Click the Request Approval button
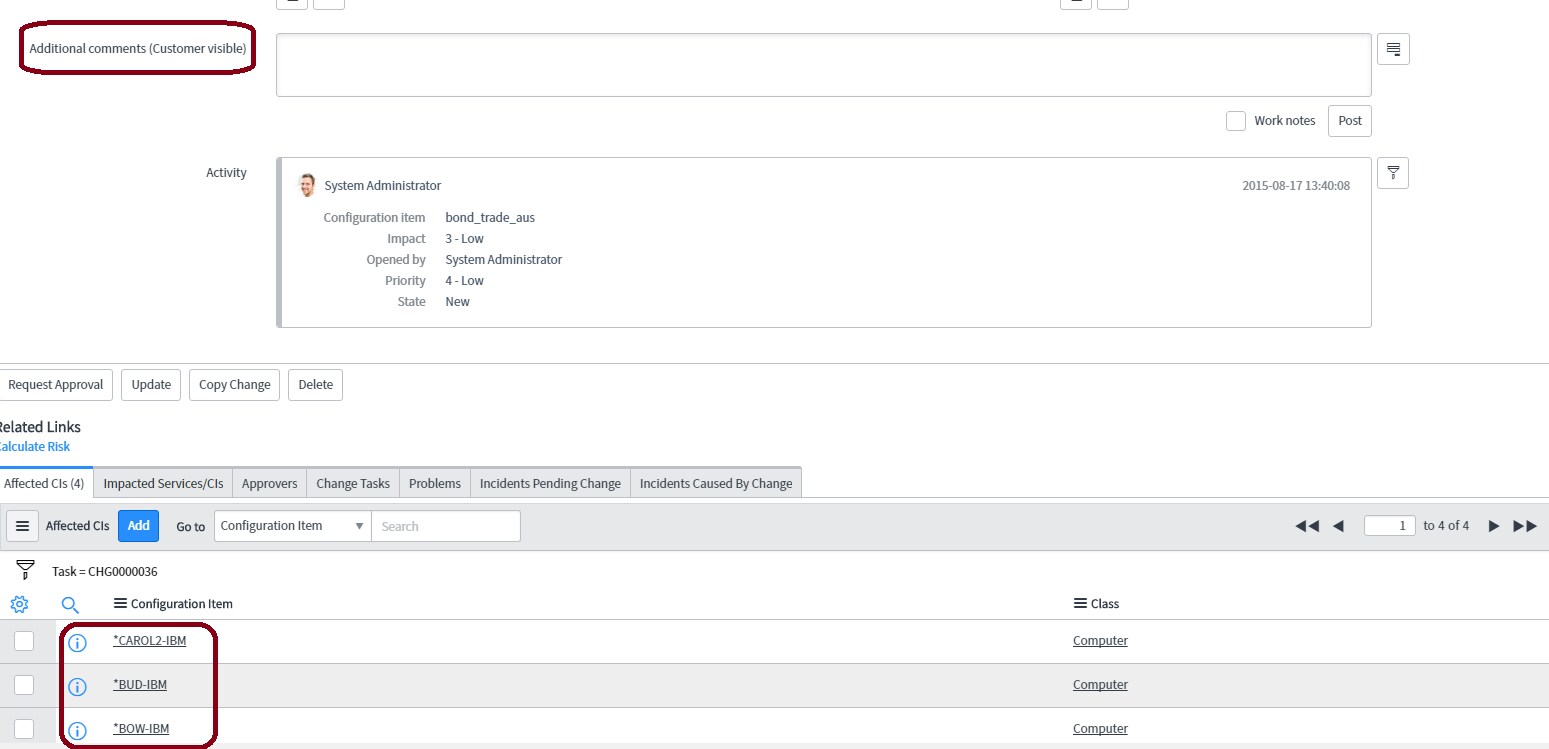The image size is (1549, 749). click(x=55, y=385)
